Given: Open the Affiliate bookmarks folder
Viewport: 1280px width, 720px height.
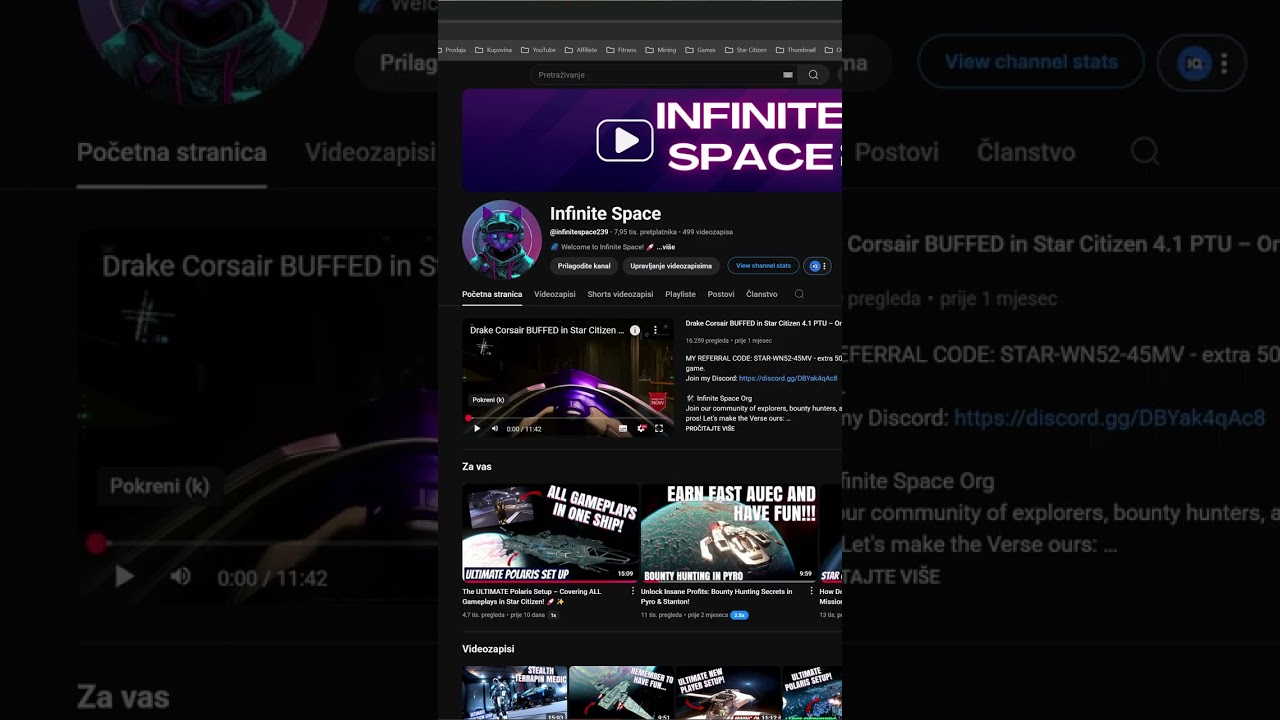Looking at the screenshot, I should pyautogui.click(x=581, y=49).
